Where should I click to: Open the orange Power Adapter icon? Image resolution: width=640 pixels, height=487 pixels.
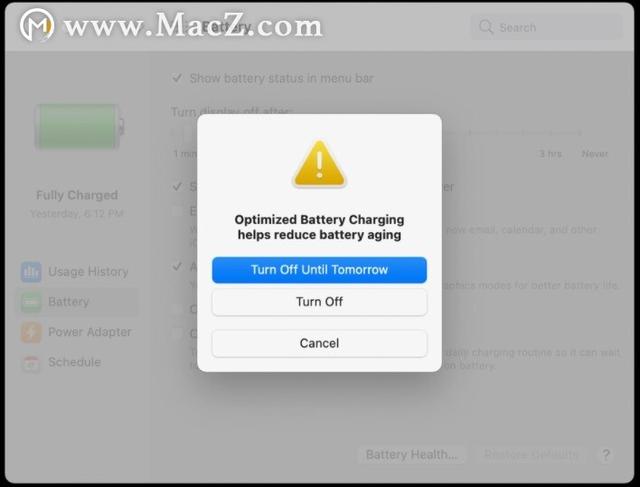31,332
